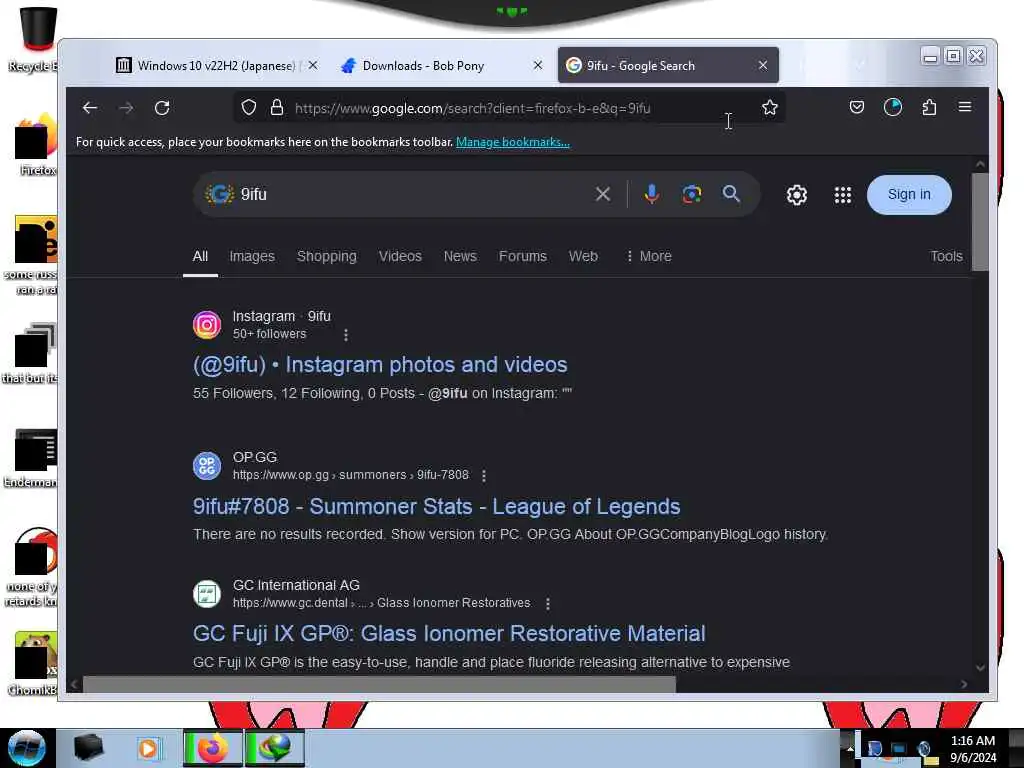Image resolution: width=1024 pixels, height=768 pixels.
Task: Click the vertical scrollbar thumb
Action: coord(980,221)
